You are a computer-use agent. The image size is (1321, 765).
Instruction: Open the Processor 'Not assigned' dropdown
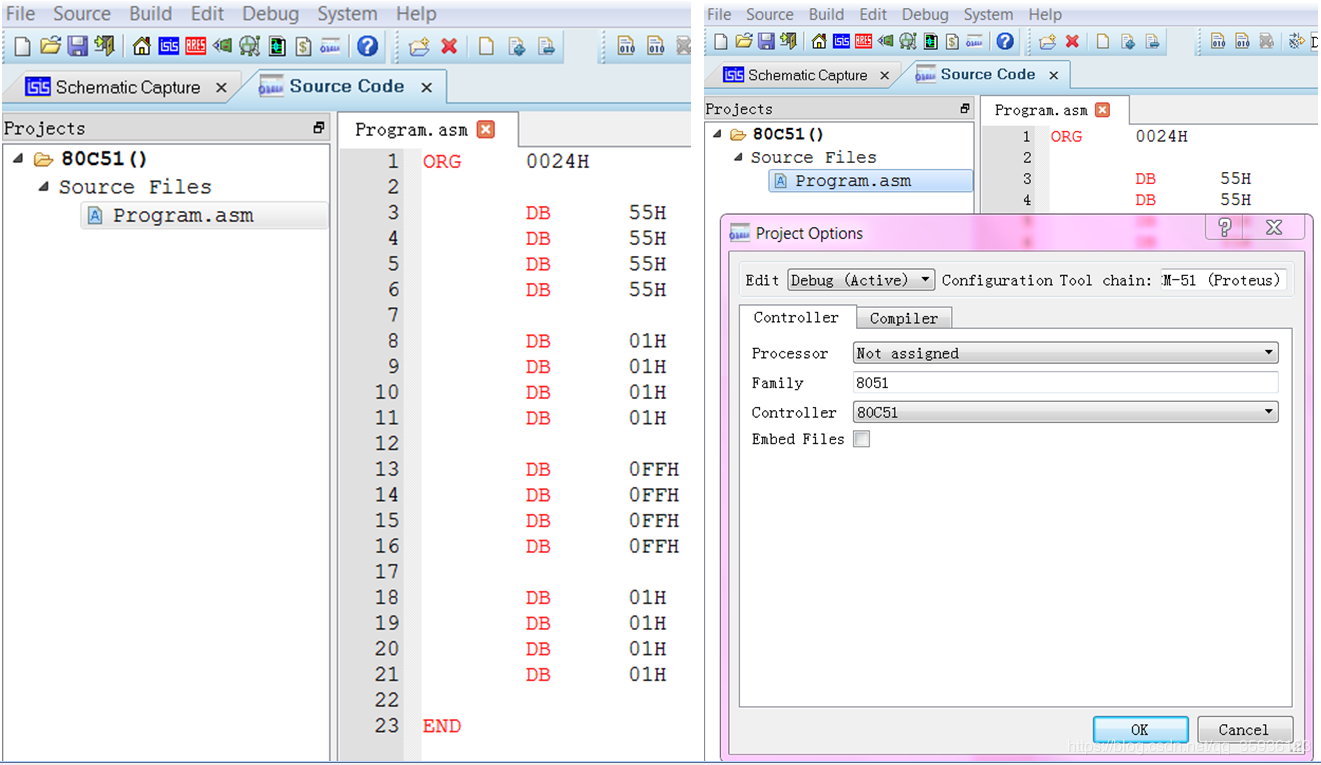[x=1065, y=353]
